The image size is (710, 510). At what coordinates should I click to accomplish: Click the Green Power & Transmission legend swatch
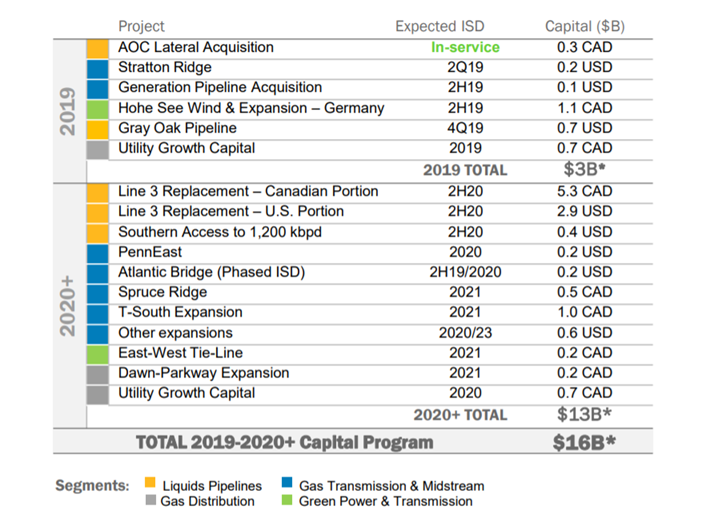pos(287,500)
